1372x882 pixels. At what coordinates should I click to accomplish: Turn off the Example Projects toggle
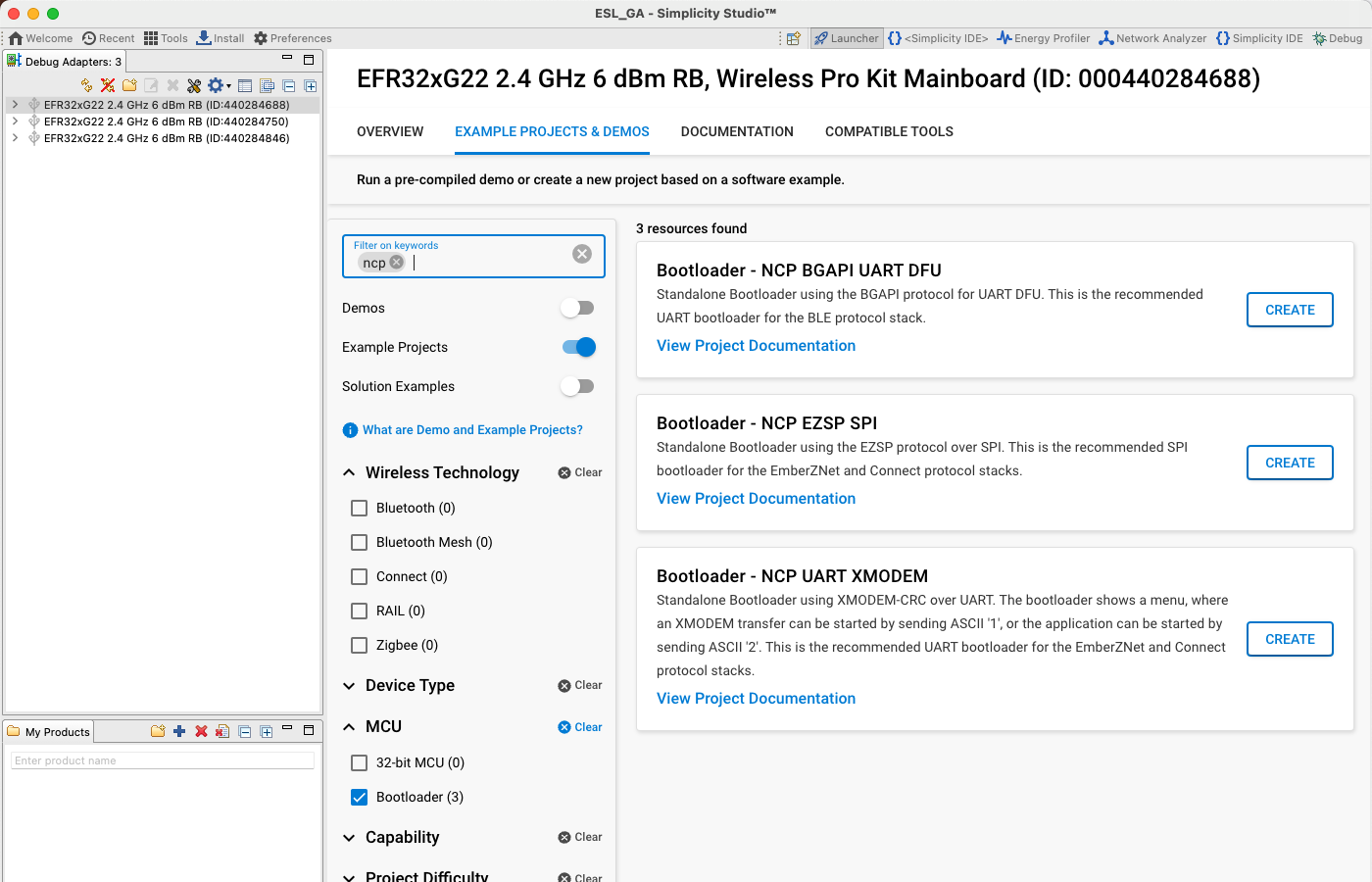(x=577, y=347)
